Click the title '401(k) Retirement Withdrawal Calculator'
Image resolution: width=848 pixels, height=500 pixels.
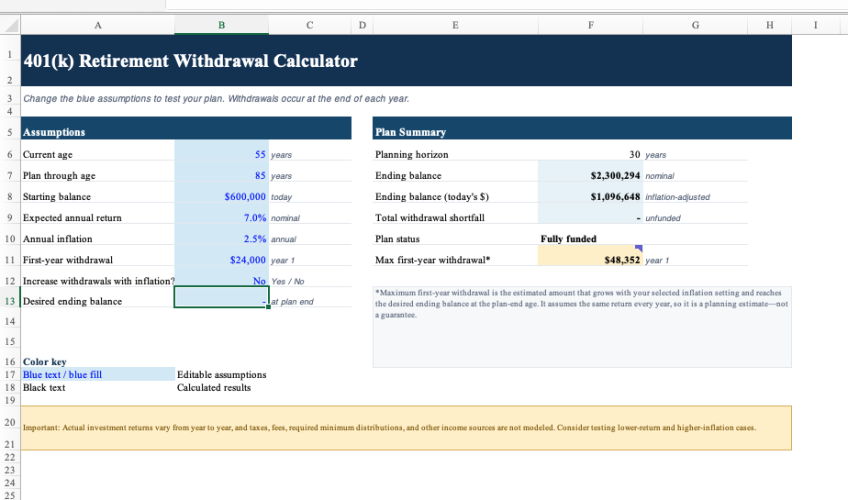click(x=190, y=61)
